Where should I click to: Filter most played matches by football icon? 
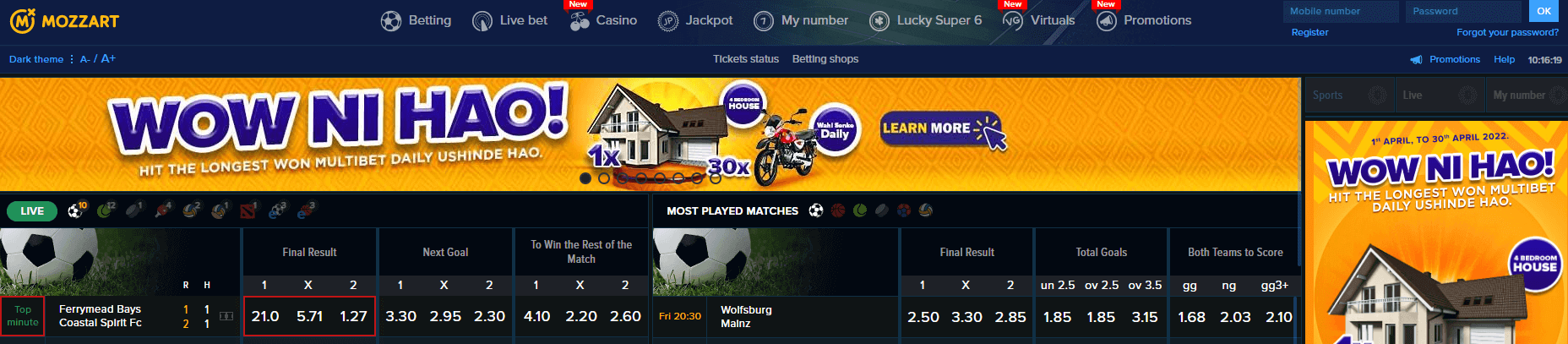pyautogui.click(x=816, y=210)
